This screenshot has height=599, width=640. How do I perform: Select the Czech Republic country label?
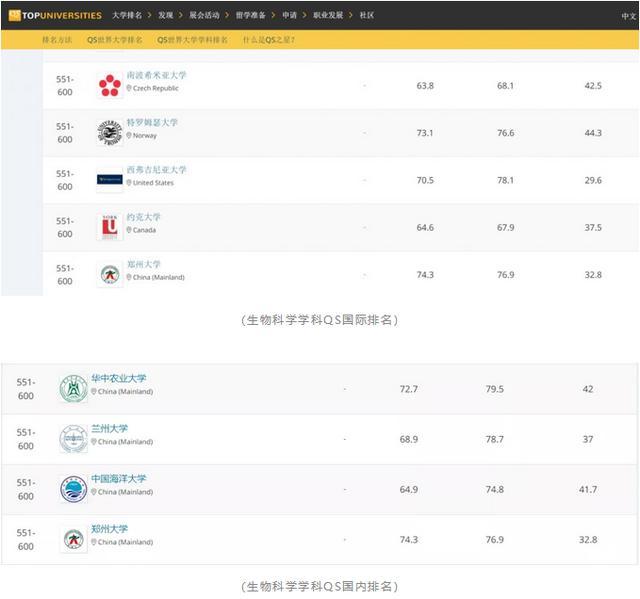[156, 88]
